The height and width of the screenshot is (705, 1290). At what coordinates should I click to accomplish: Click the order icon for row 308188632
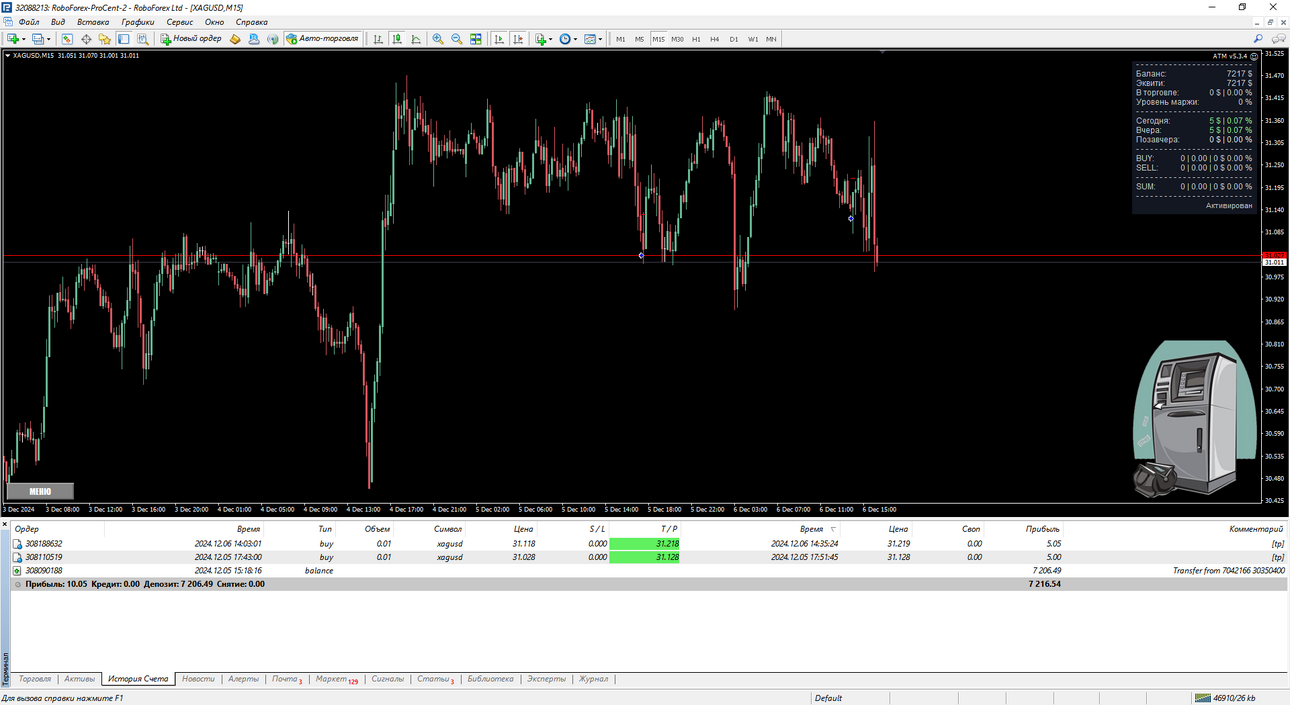coord(17,544)
